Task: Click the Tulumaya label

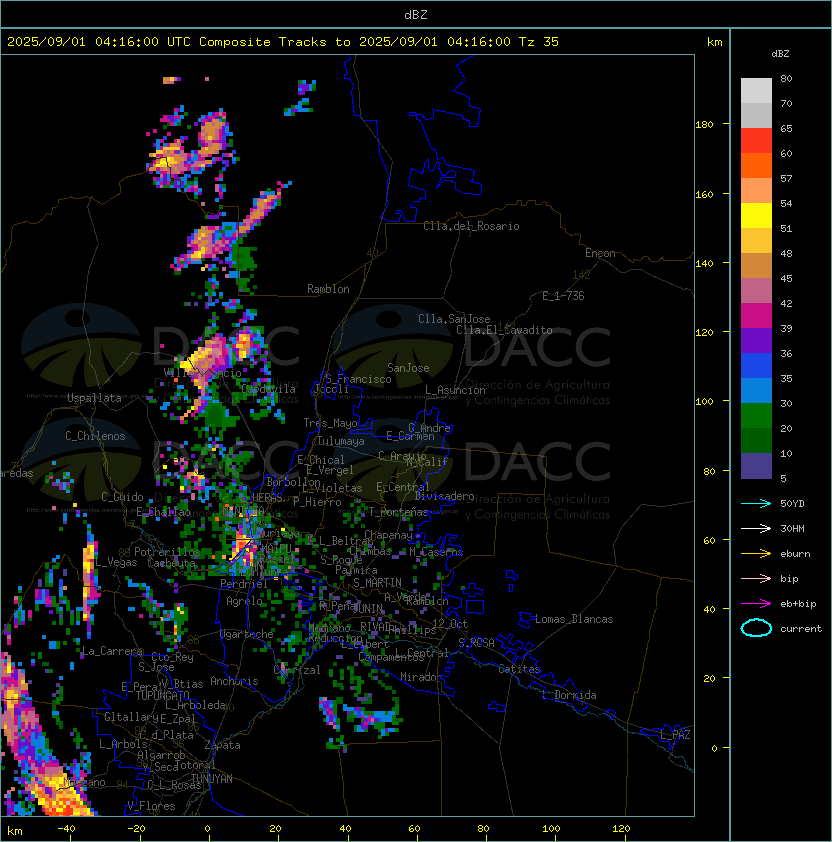Action: [341, 441]
